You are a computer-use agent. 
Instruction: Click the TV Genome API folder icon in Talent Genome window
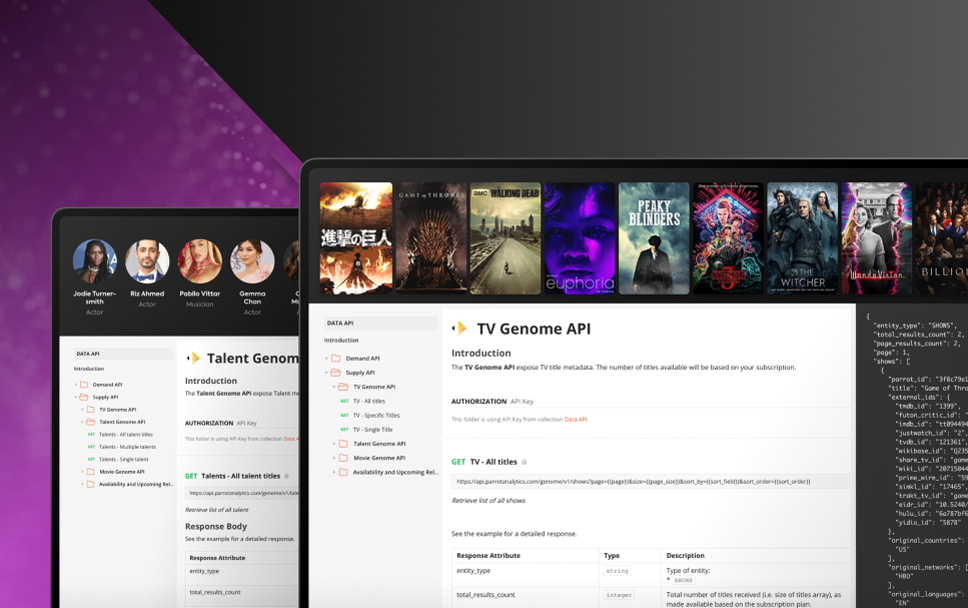point(91,409)
